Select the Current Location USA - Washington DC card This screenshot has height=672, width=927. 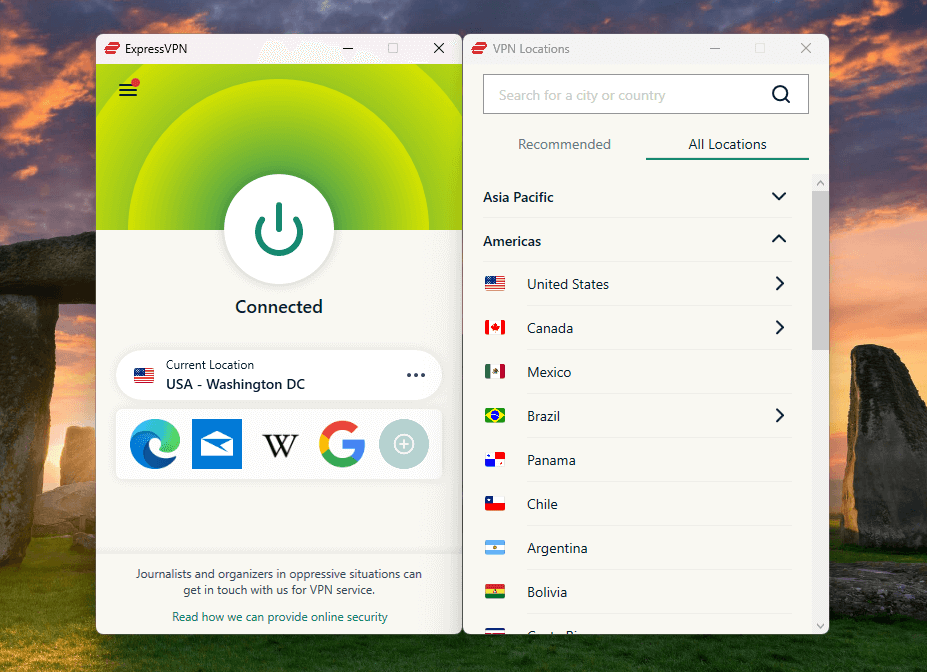click(279, 375)
